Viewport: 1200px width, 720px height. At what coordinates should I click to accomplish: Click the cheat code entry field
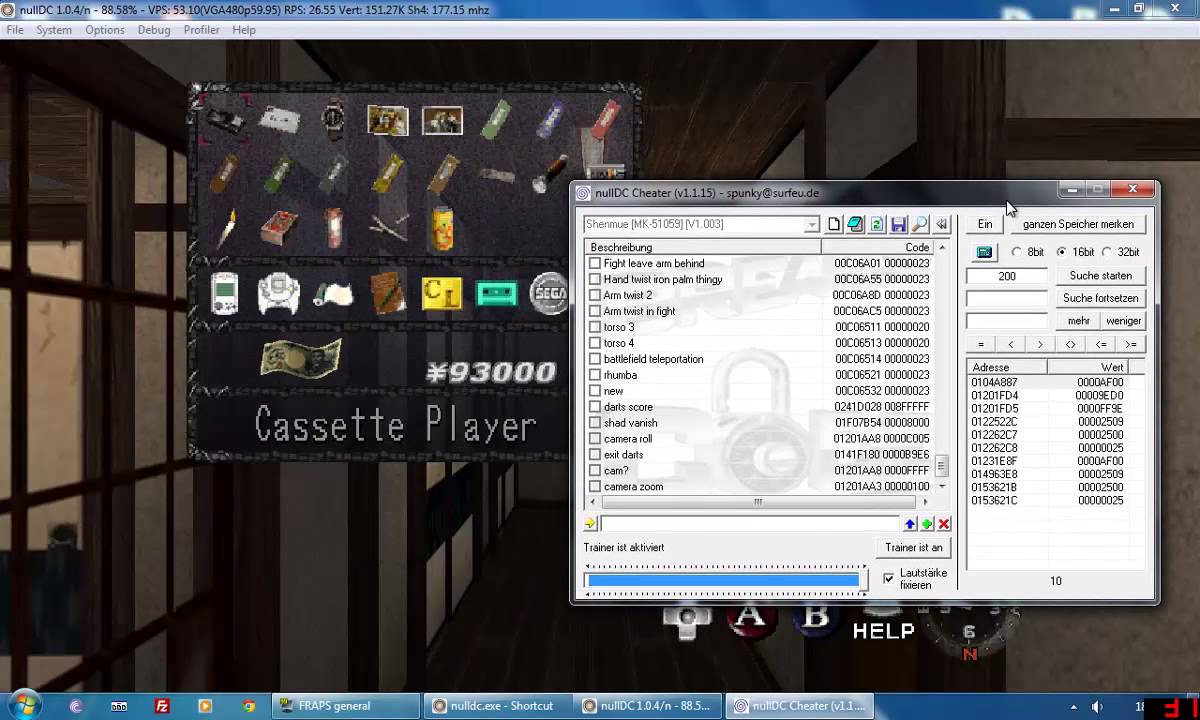[x=750, y=524]
